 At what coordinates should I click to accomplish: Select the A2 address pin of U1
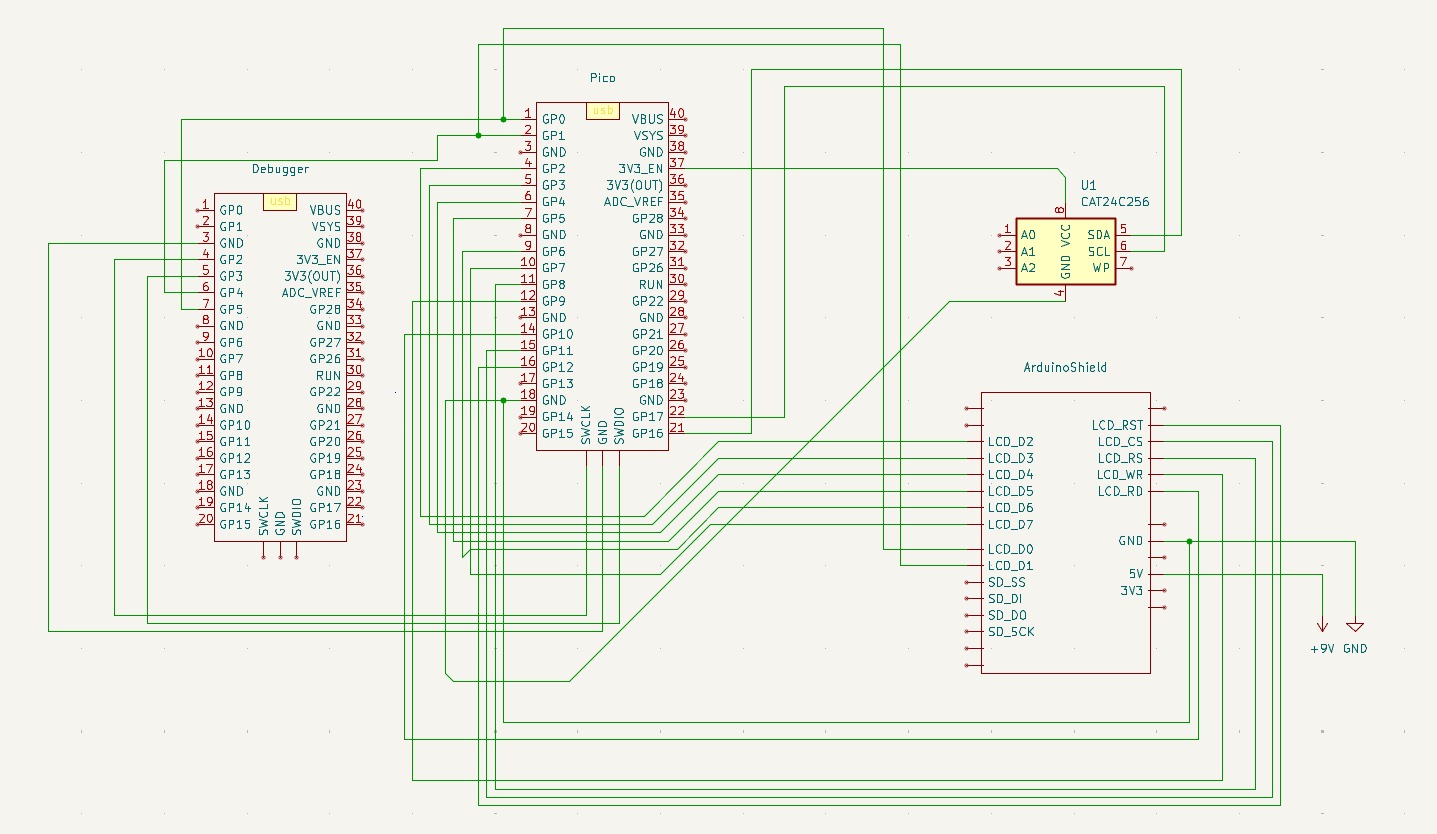tap(1028, 267)
